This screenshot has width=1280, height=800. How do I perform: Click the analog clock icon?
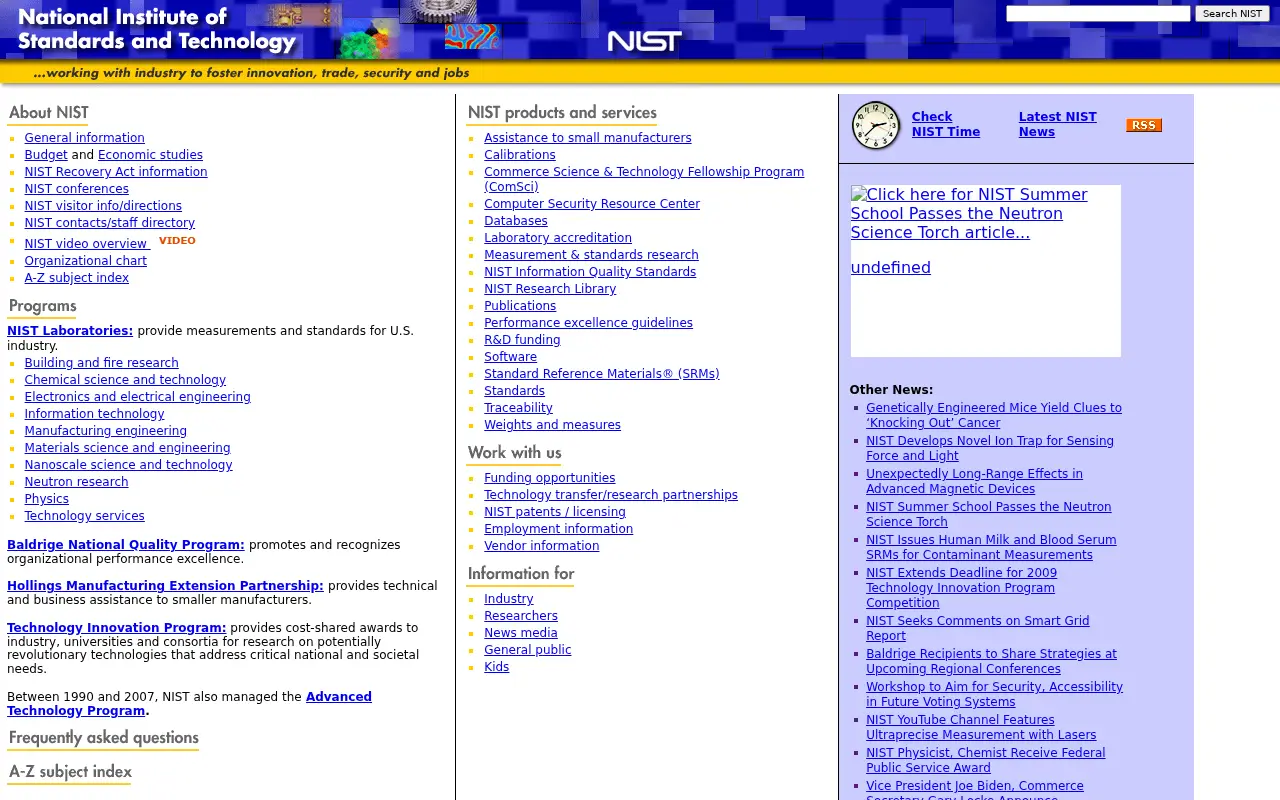[x=875, y=126]
